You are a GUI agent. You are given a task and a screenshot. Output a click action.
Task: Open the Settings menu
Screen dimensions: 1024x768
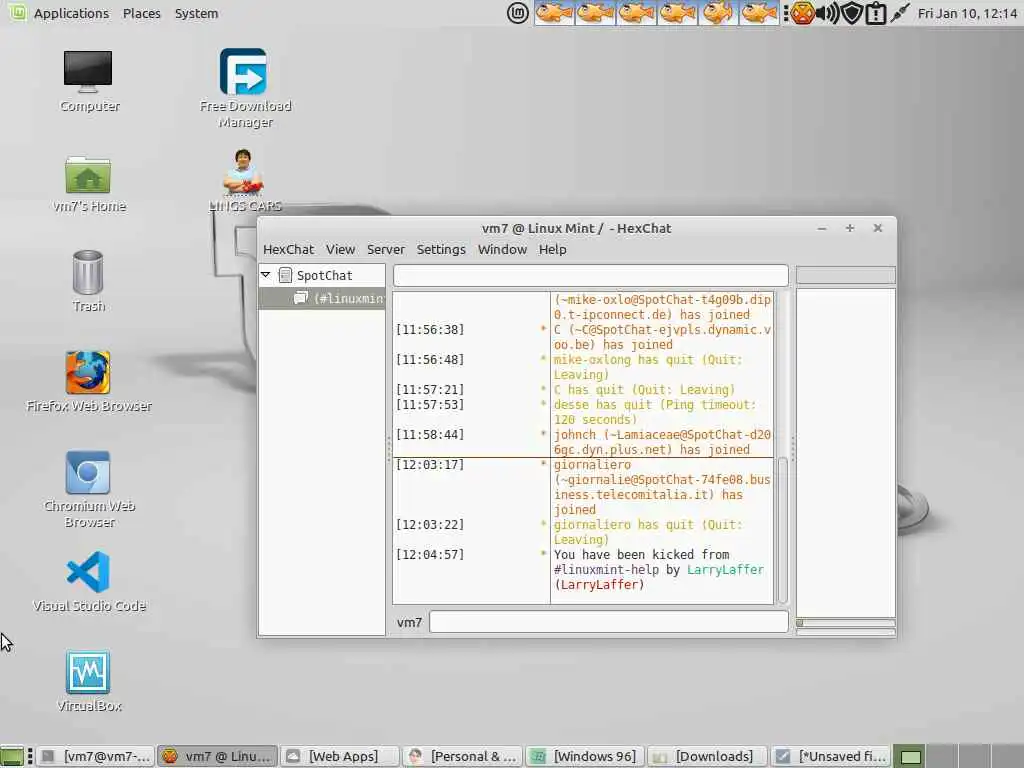click(x=441, y=249)
